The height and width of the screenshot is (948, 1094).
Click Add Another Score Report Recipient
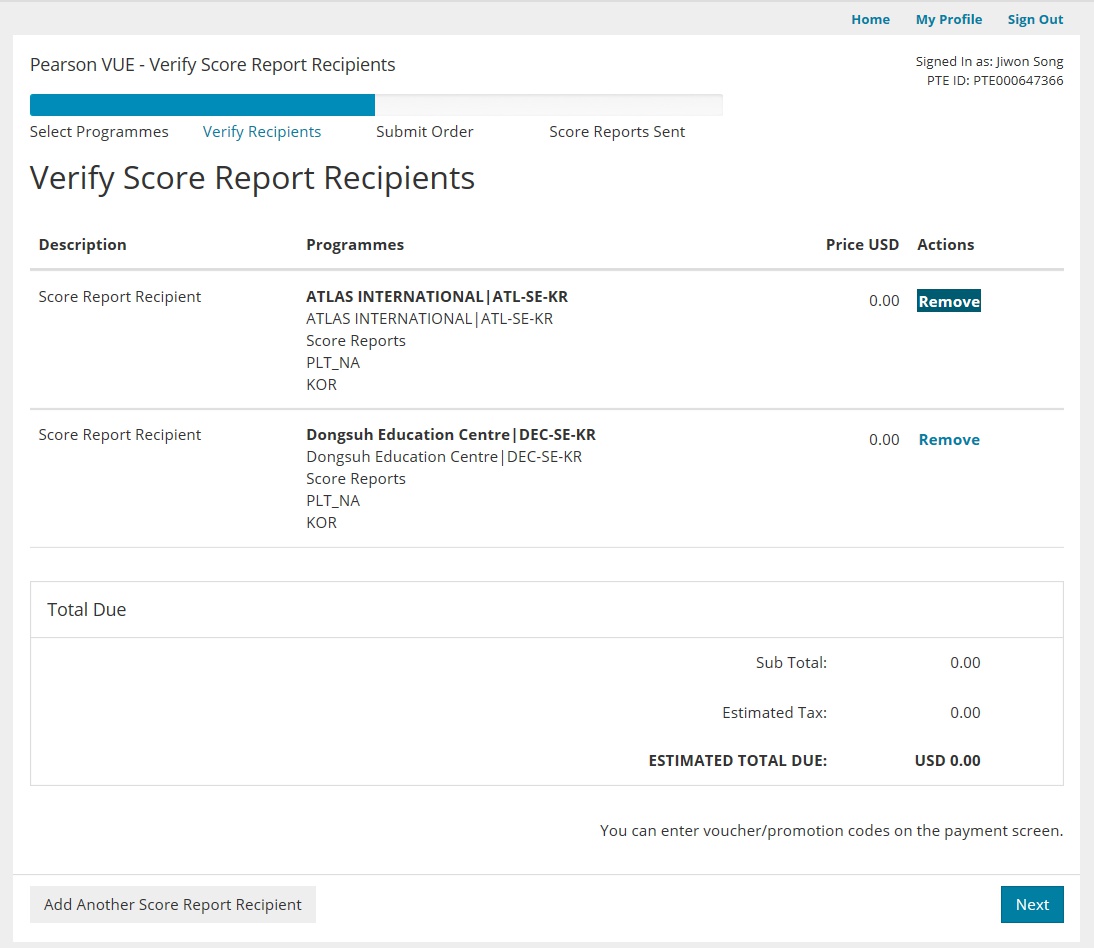[x=173, y=904]
